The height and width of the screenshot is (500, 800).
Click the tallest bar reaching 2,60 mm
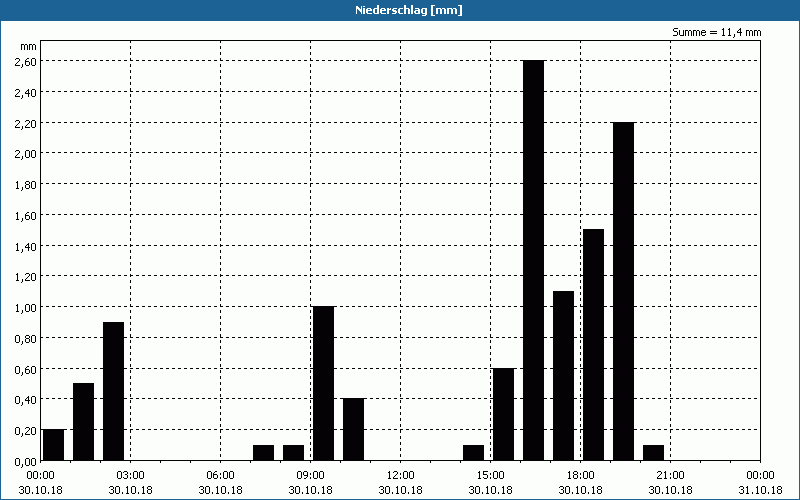(x=534, y=261)
